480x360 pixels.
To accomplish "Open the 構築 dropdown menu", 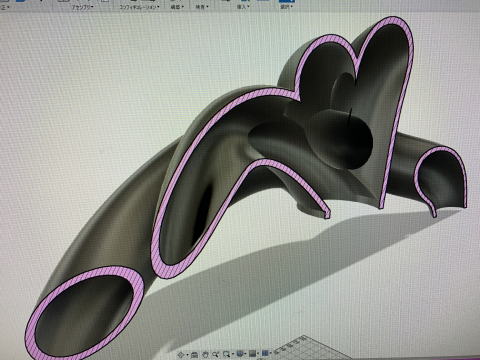I will coord(177,7).
